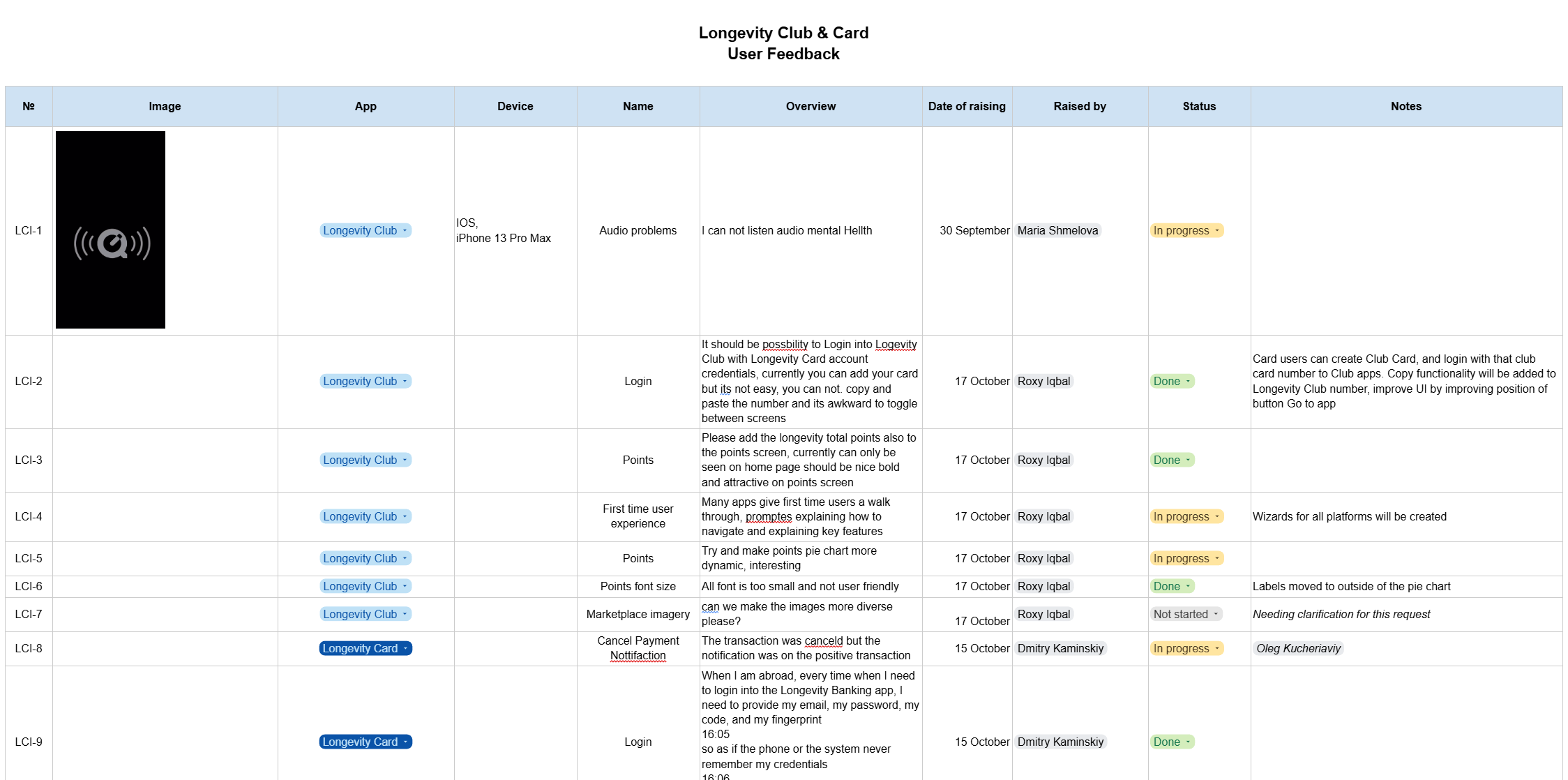This screenshot has height=780, width=1568.
Task: Expand LCI-8 Longevity Card app dropdown
Action: tap(405, 649)
